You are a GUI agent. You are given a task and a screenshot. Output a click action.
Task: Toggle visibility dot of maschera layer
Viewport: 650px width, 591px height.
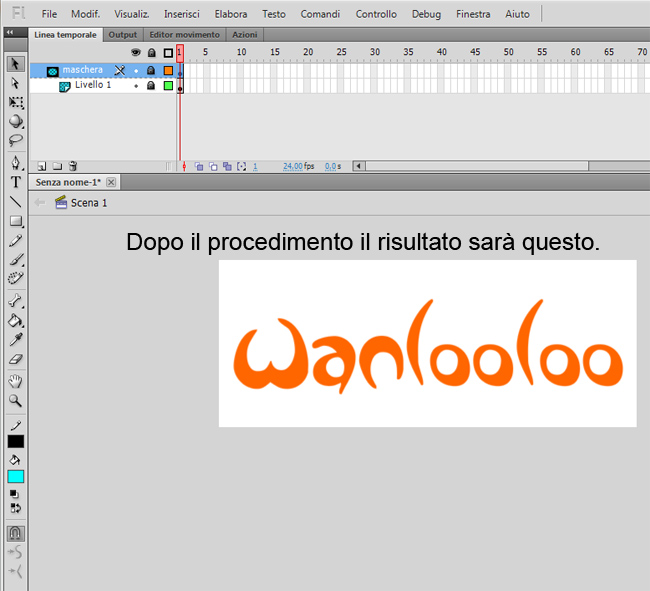click(x=136, y=71)
